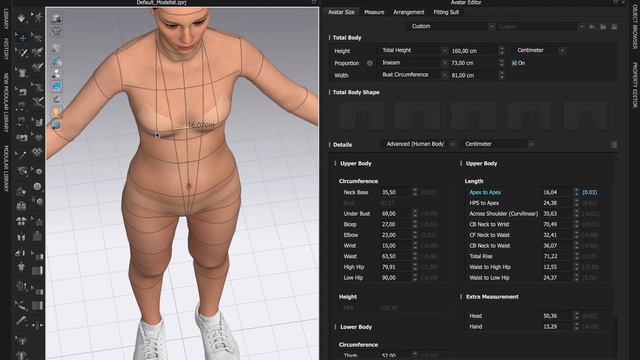Viewport: 640px width, 360px height.
Task: Click the 73,00 cm inseam stepper arrows
Action: pos(501,63)
